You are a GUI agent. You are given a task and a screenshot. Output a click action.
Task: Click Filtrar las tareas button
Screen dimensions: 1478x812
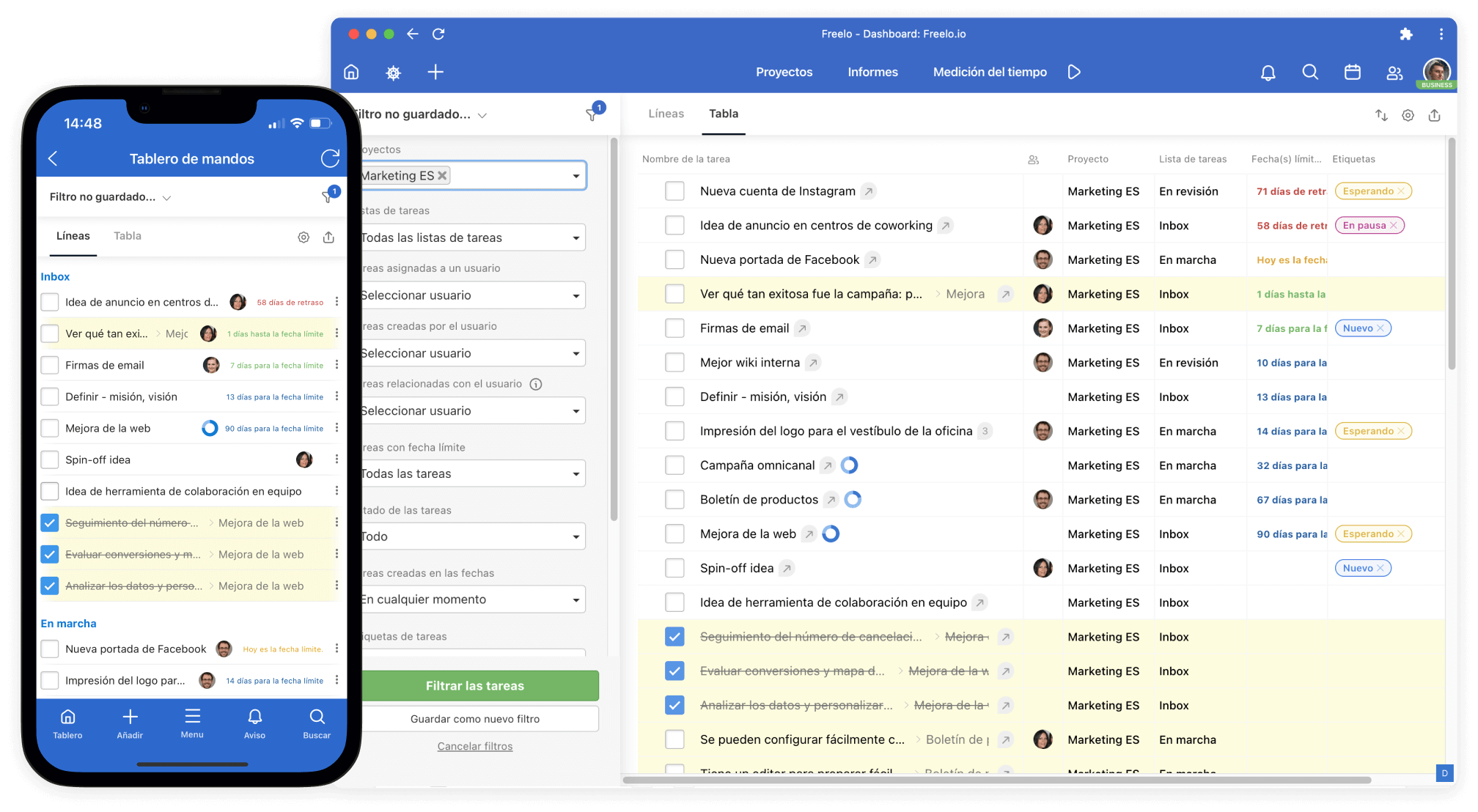(479, 686)
